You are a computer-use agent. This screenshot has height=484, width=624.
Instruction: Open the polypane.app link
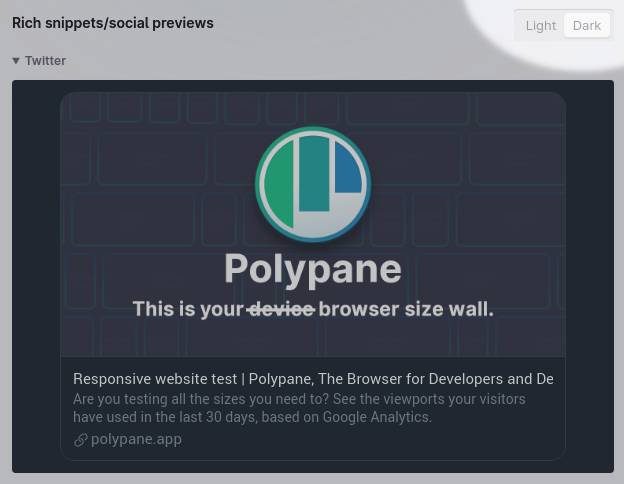click(136, 439)
